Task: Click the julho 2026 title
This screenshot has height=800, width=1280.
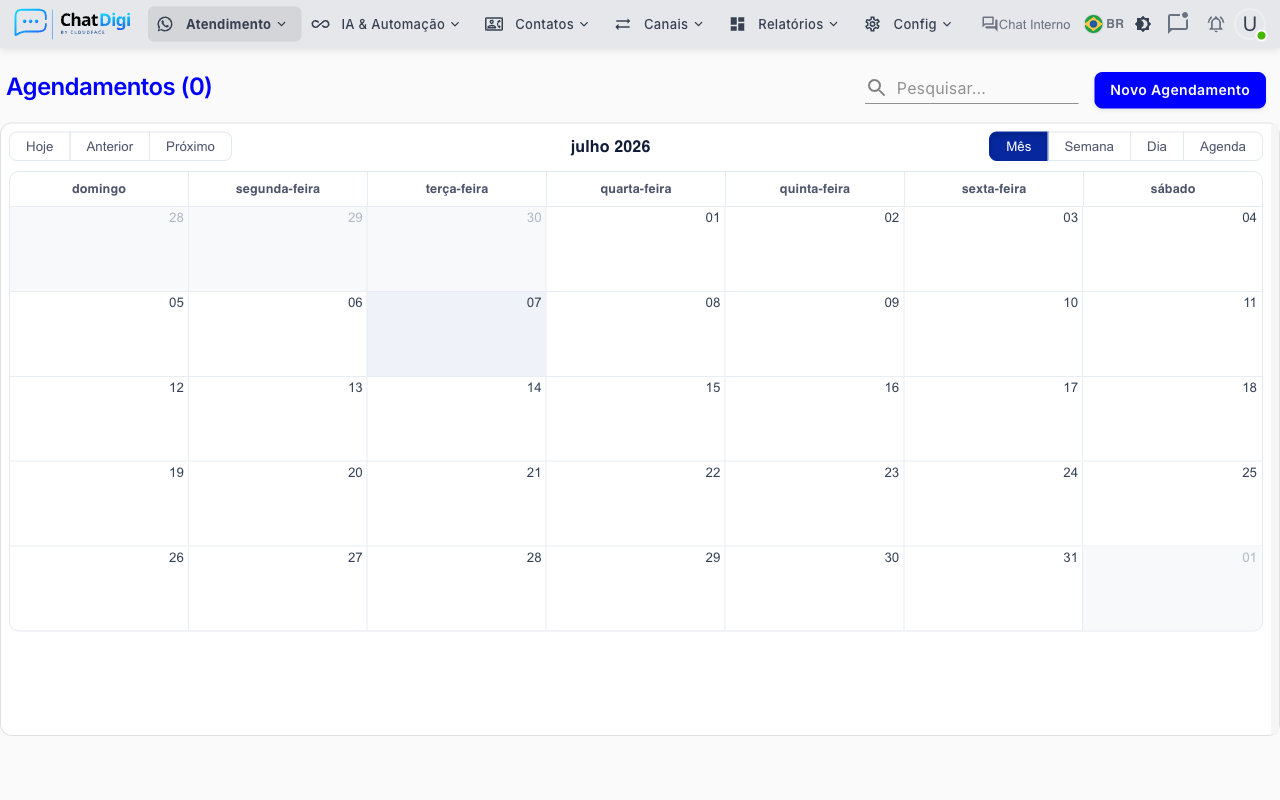Action: 610,147
